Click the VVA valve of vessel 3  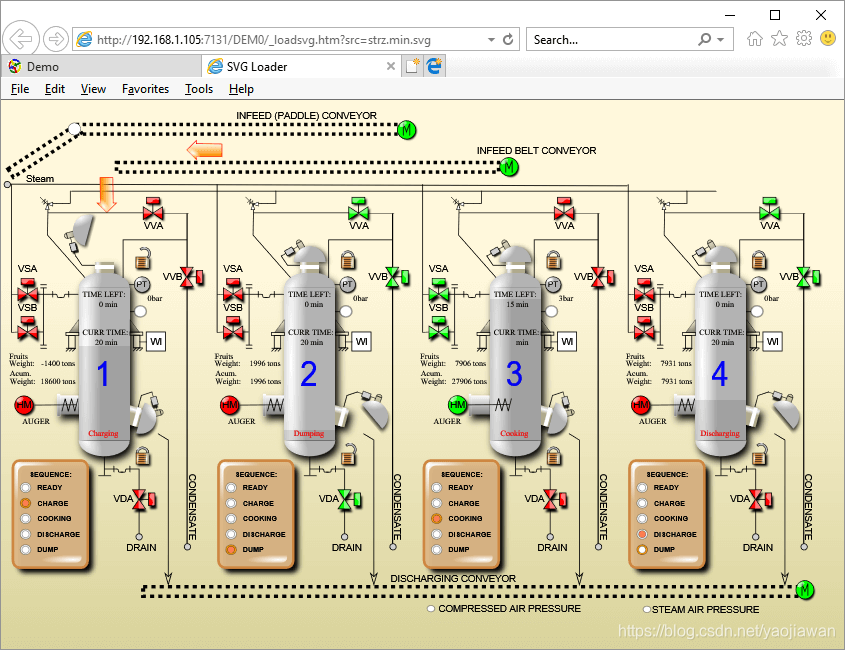[564, 209]
